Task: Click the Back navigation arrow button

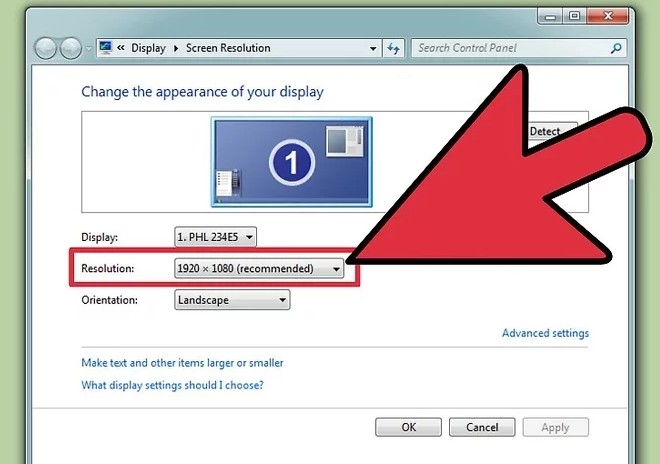Action: 46,48
